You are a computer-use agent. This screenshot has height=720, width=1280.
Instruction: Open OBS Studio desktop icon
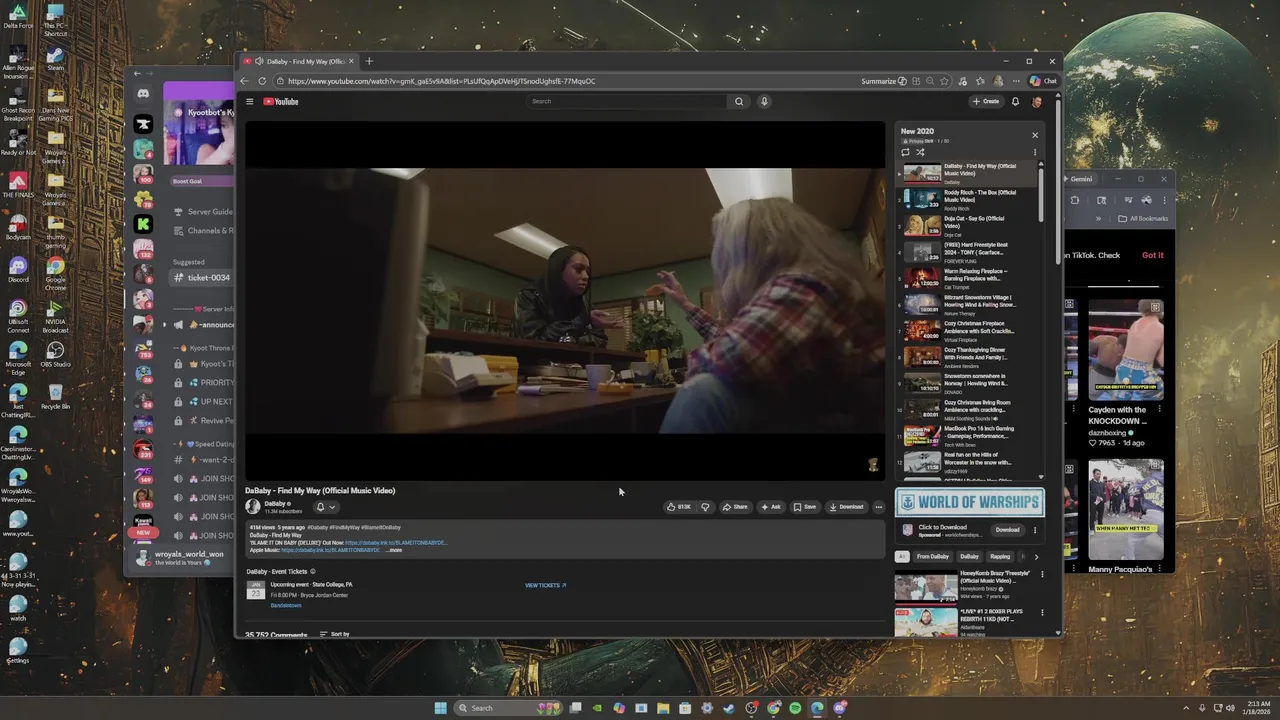55,355
